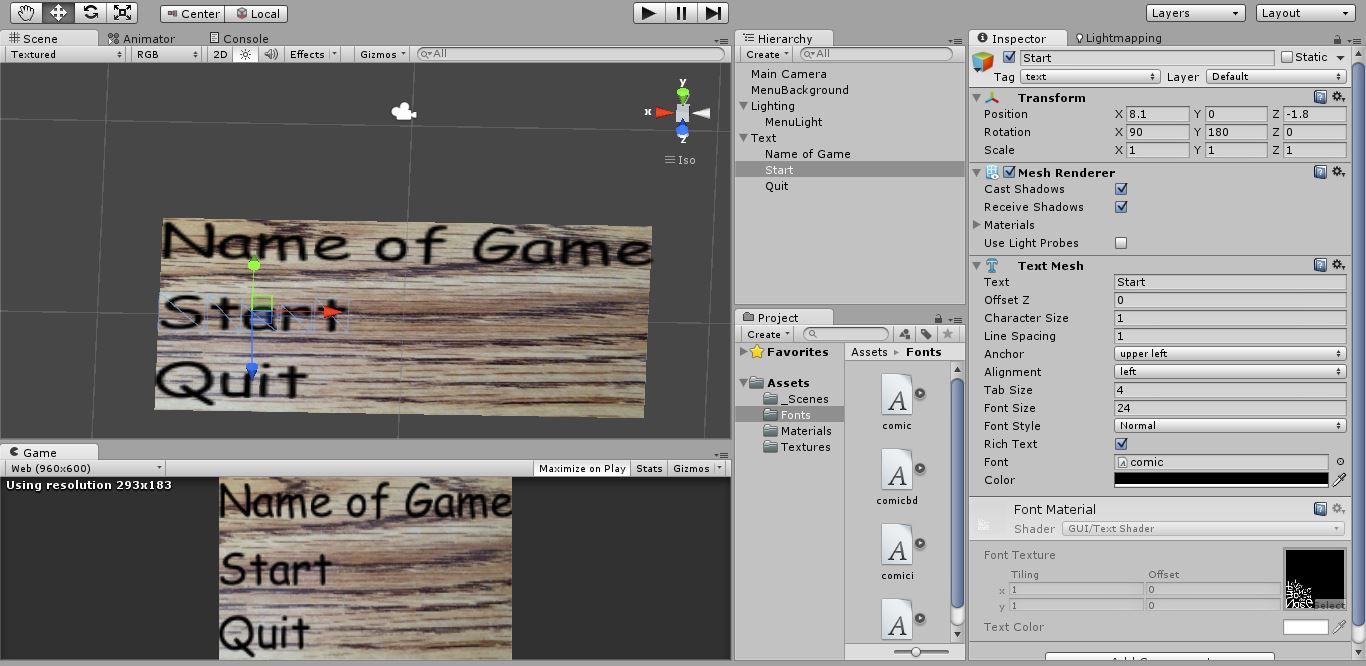
Task: Open the Create menu in Hierarchy
Action: click(764, 54)
